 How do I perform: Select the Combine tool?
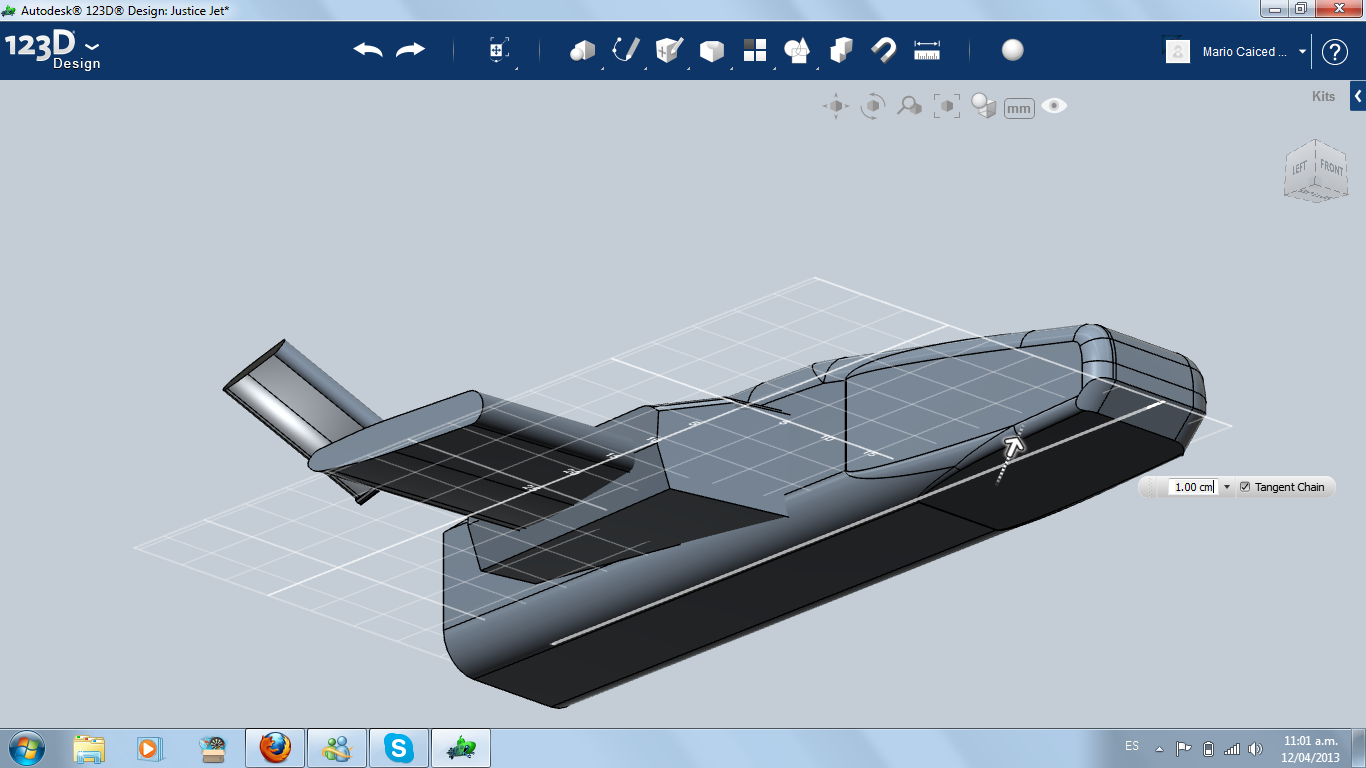point(841,51)
